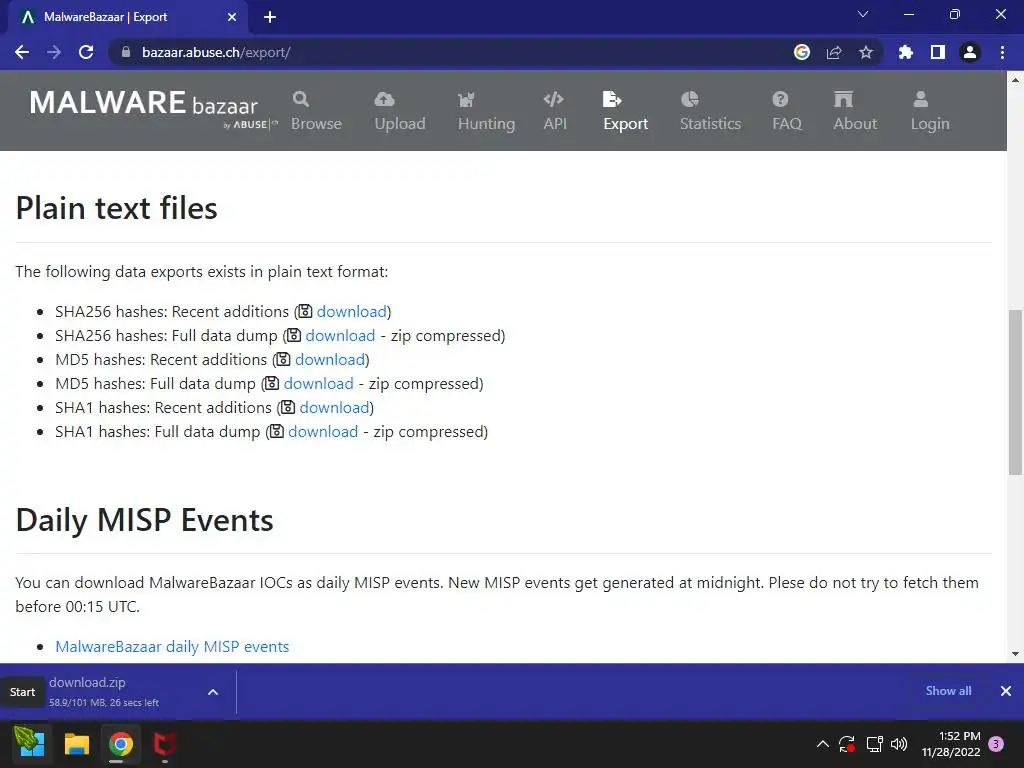Expand download.zip options chevron

(x=213, y=692)
